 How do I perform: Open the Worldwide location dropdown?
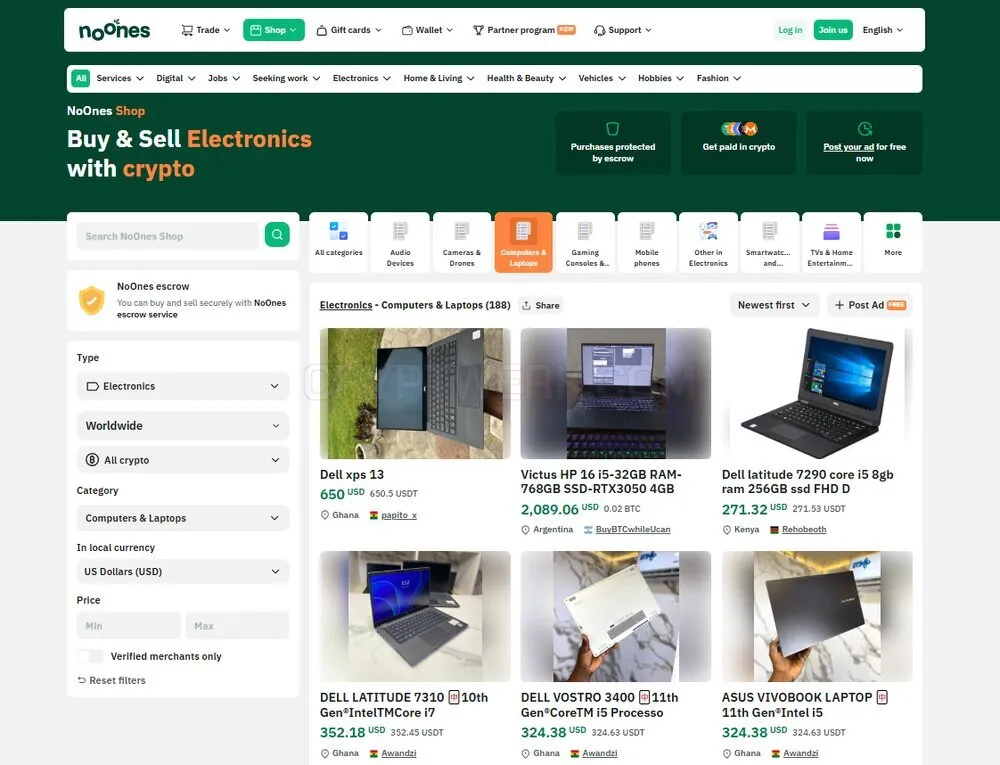click(183, 425)
